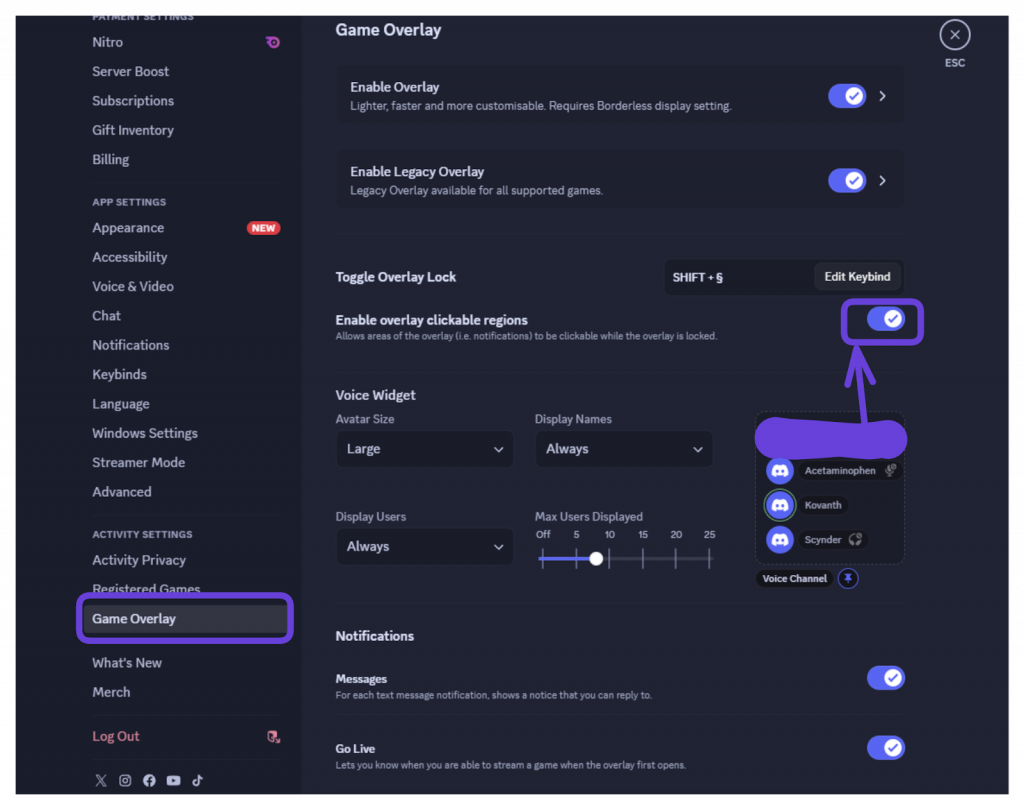Expand the Display Users dropdown
The width and height of the screenshot is (1024, 810).
tap(424, 547)
